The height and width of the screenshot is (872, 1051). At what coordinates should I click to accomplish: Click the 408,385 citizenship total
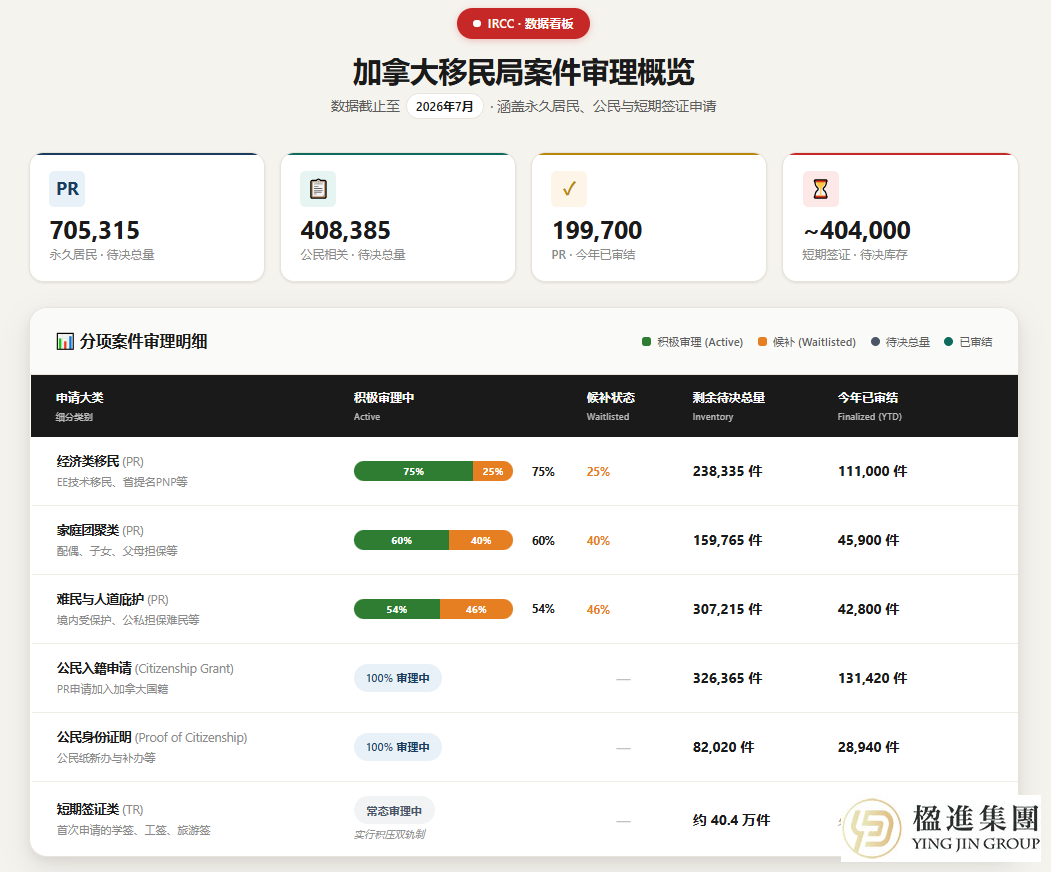coord(345,231)
